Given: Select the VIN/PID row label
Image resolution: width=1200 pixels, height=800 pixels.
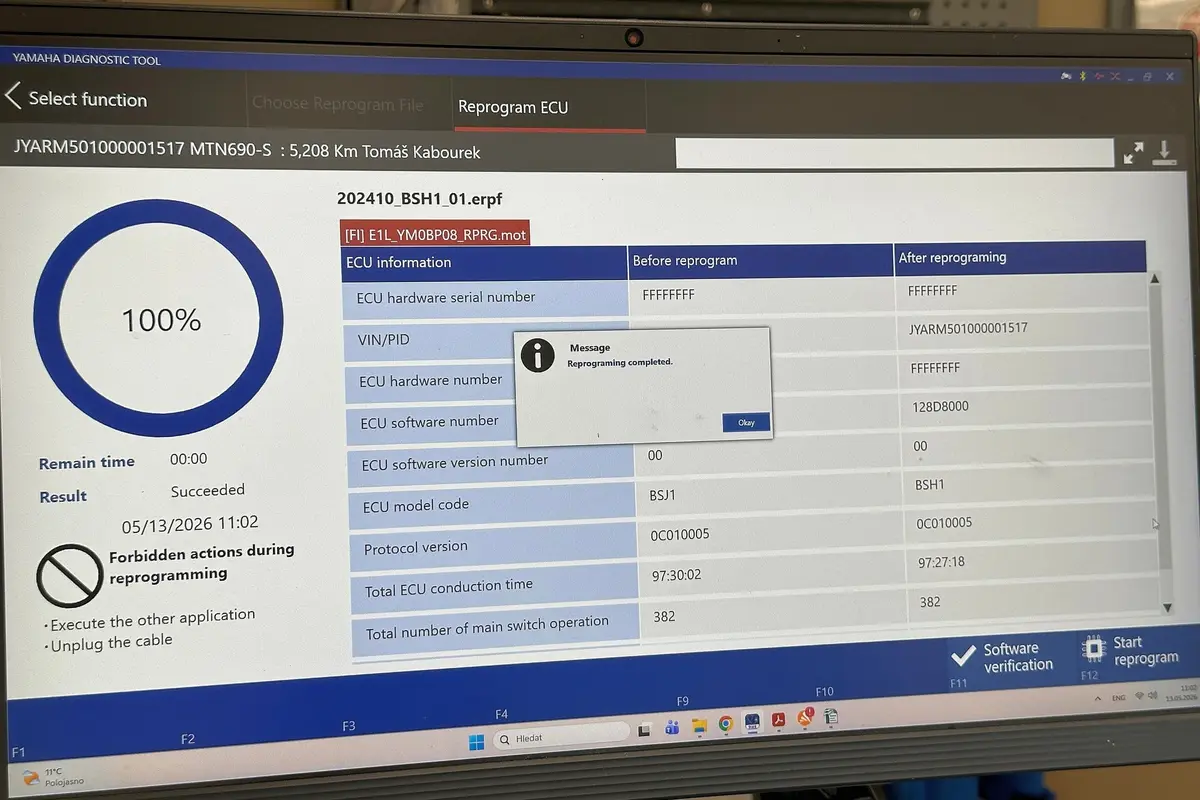Looking at the screenshot, I should (x=428, y=340).
